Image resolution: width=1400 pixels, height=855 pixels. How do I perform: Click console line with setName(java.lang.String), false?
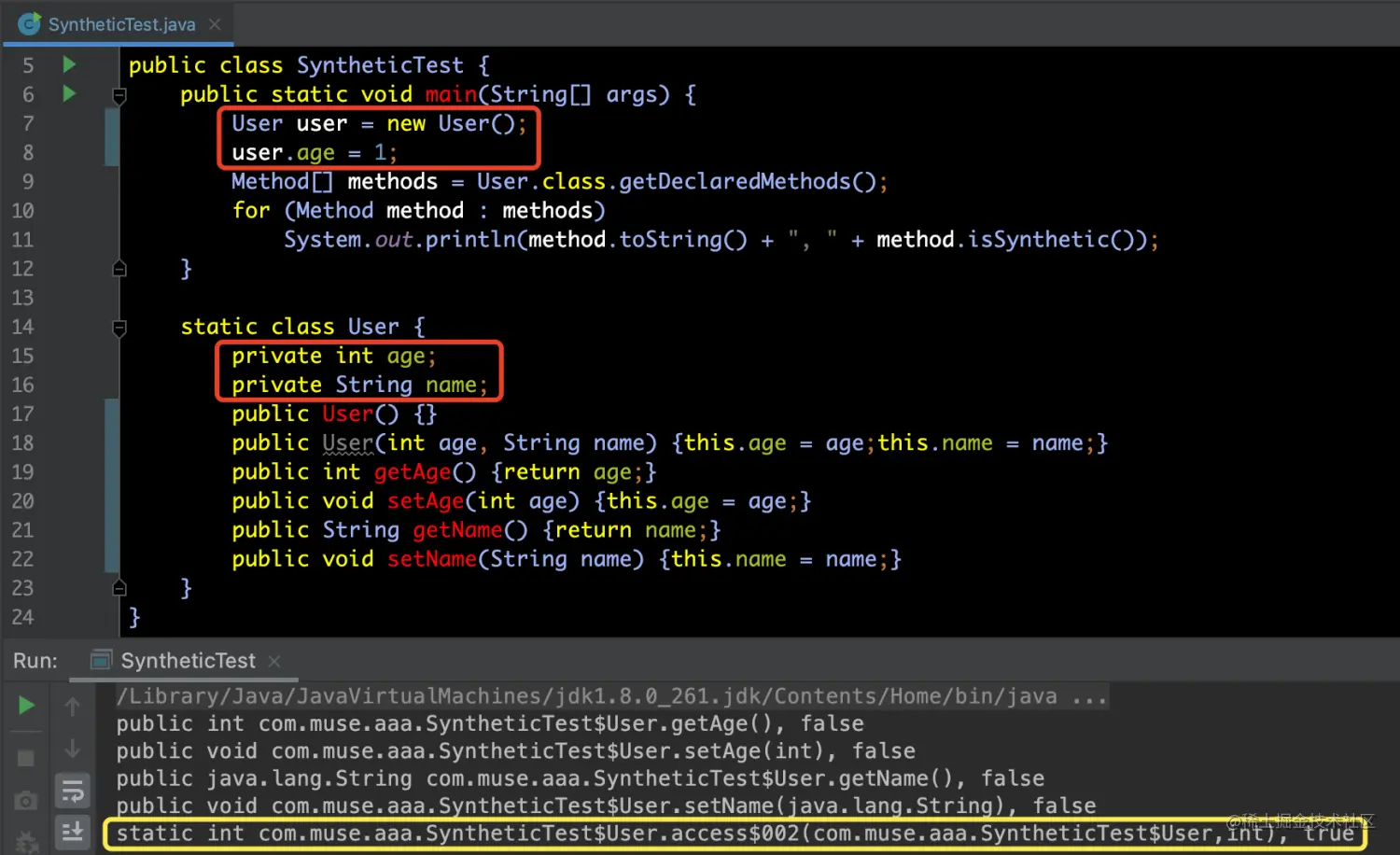click(606, 805)
